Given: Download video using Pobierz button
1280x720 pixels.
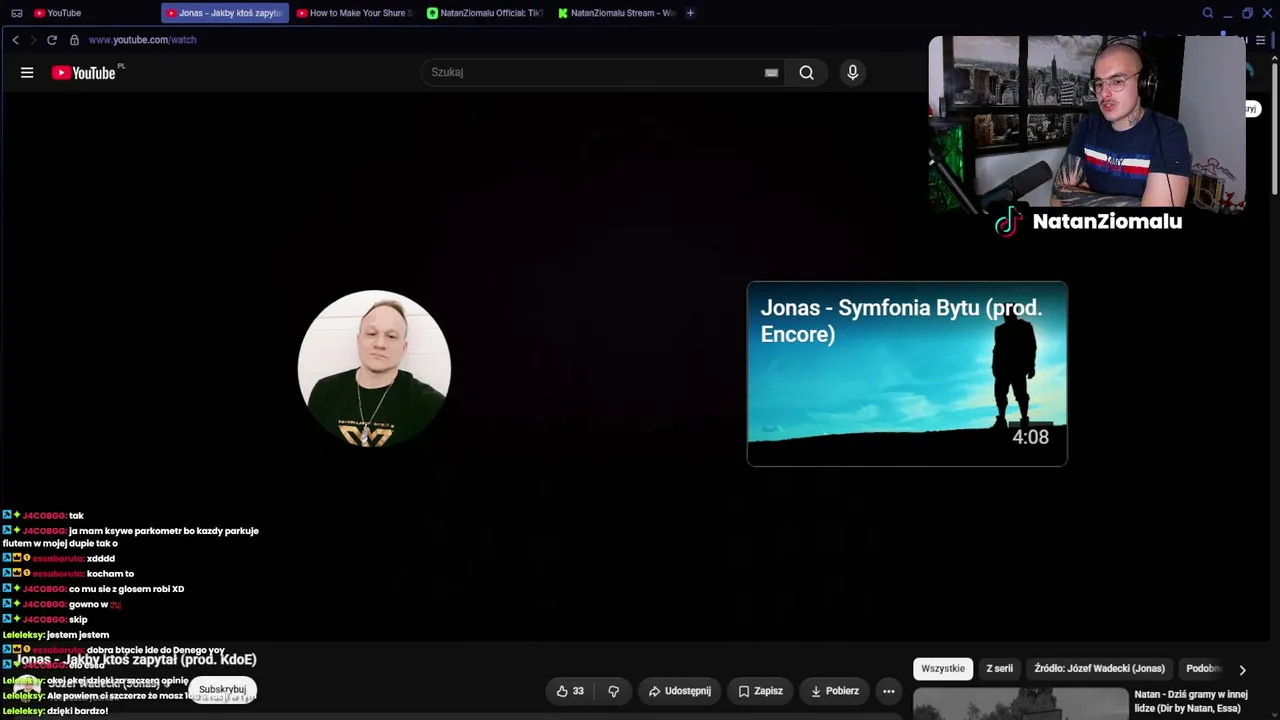Looking at the screenshot, I should [834, 691].
